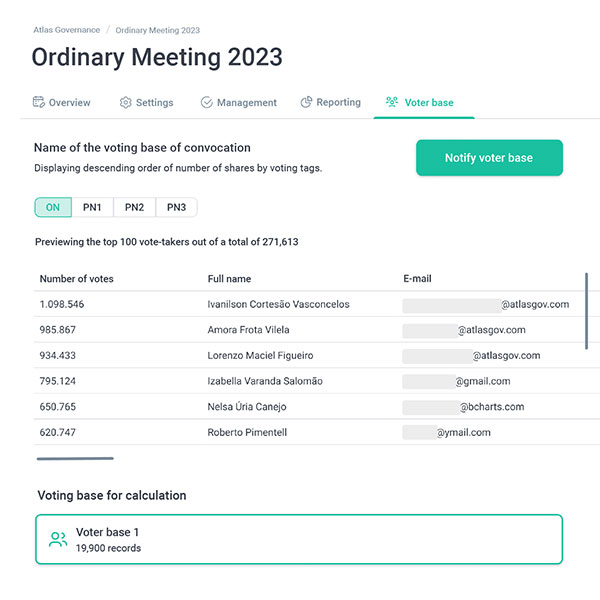Go to the Overview tab
This screenshot has height=600, width=600.
pos(62,103)
